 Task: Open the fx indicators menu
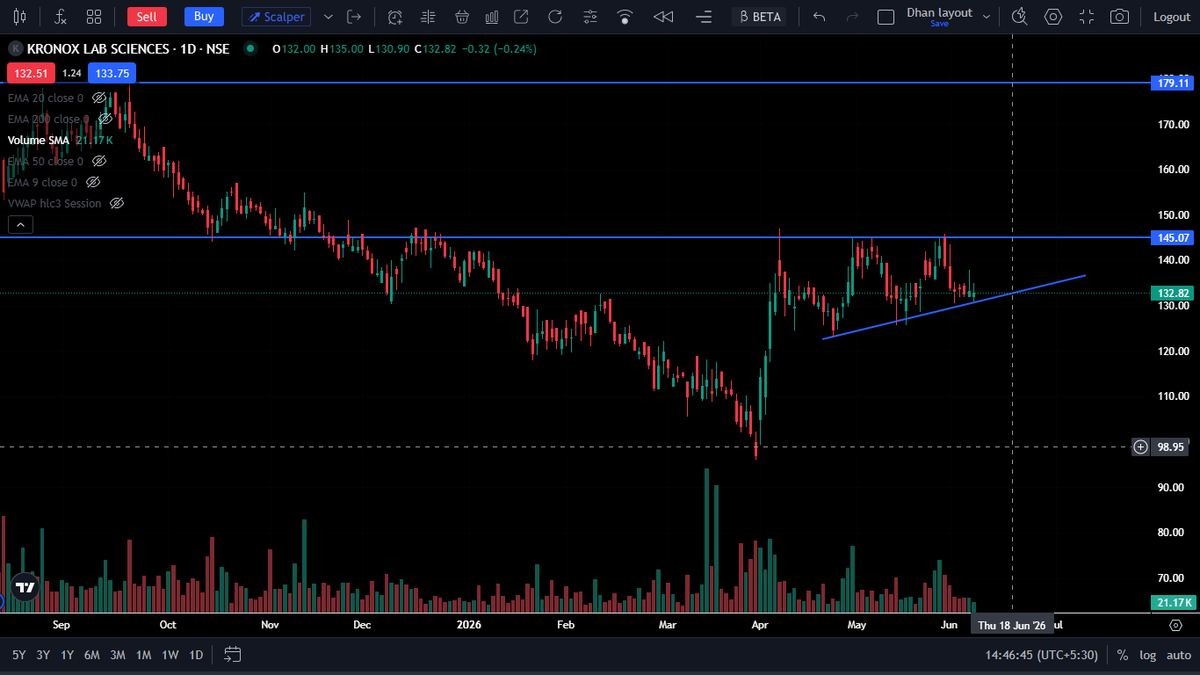[x=60, y=17]
